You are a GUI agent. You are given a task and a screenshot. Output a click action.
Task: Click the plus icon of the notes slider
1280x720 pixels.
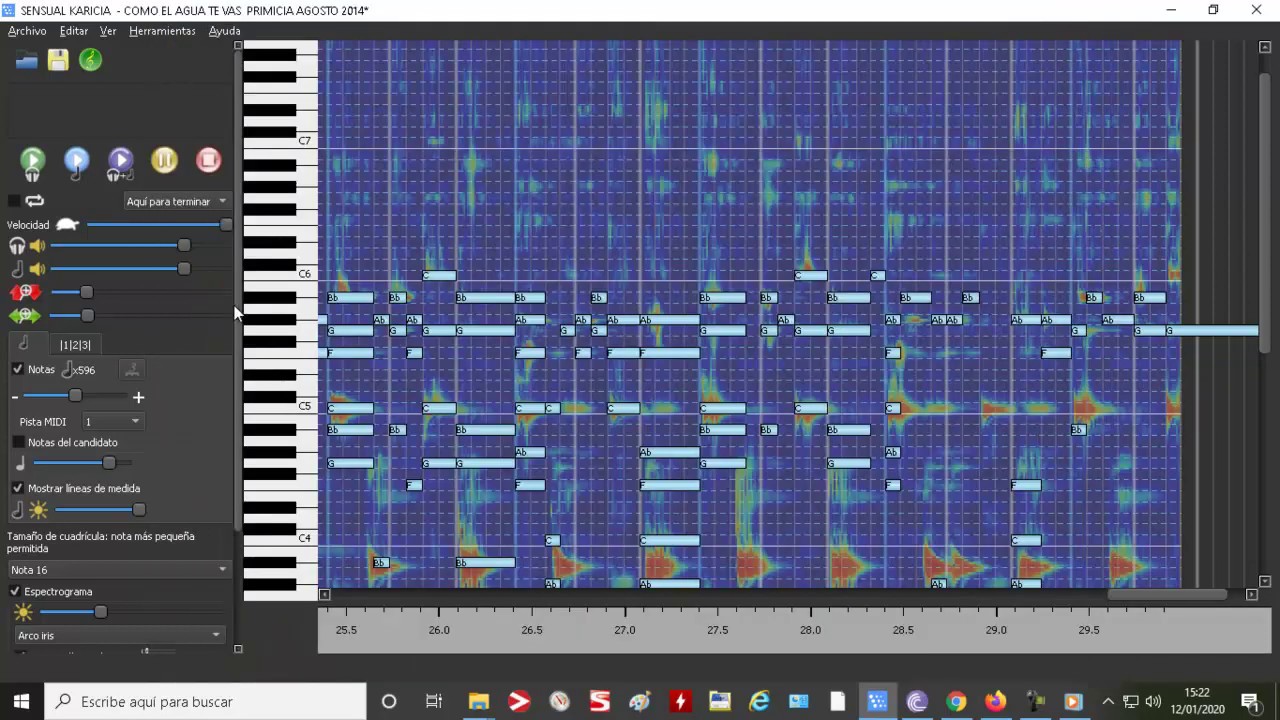(x=139, y=397)
